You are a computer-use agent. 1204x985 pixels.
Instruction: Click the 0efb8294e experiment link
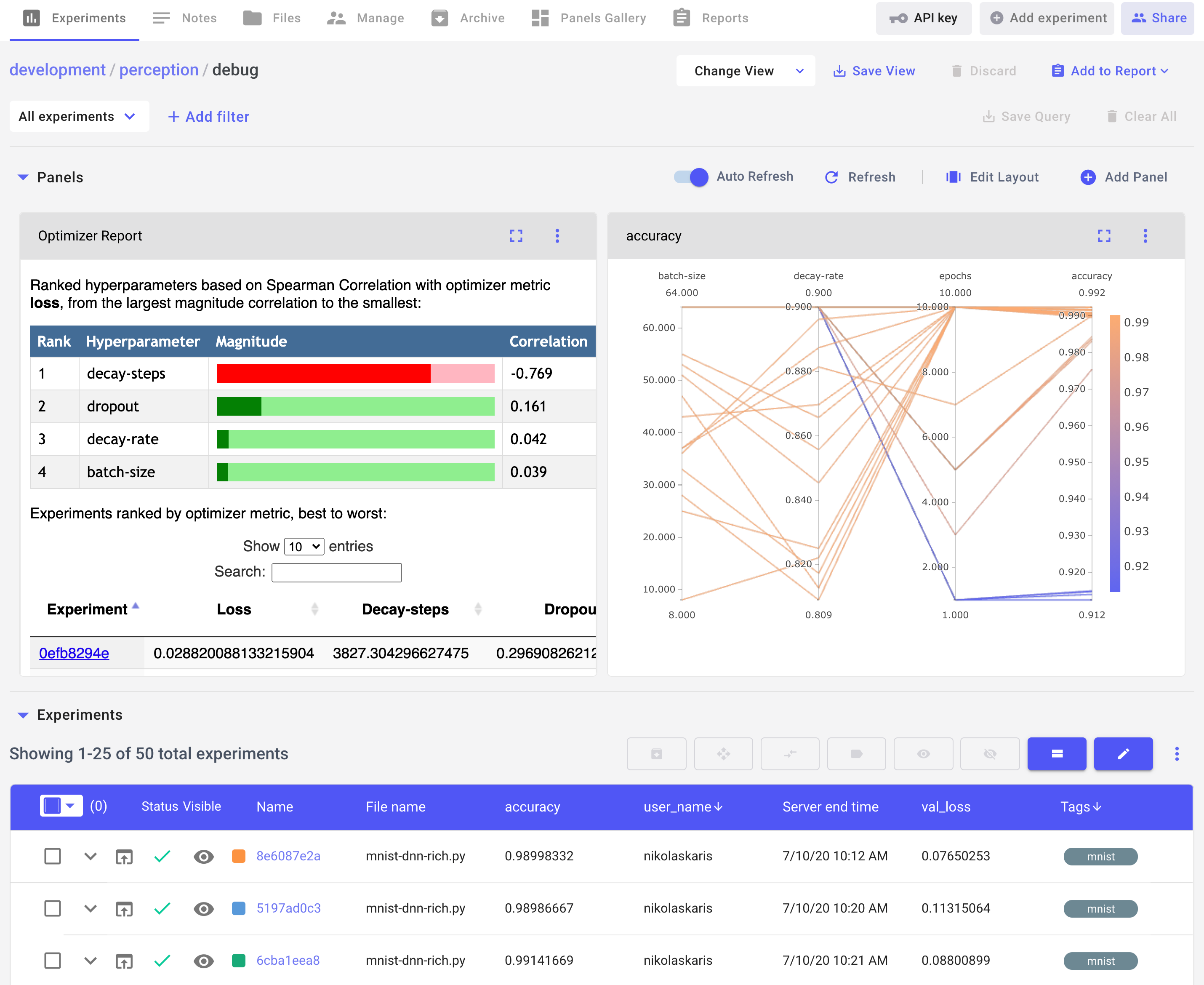pos(74,653)
